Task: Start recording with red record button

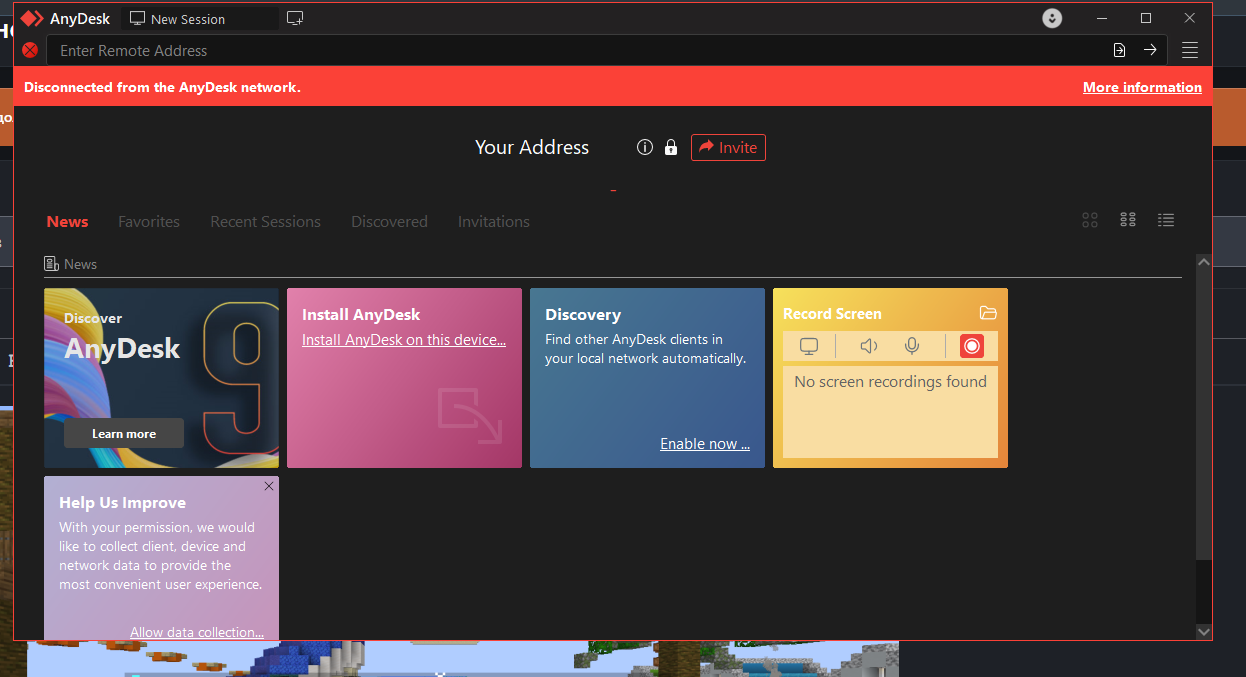Action: click(971, 346)
